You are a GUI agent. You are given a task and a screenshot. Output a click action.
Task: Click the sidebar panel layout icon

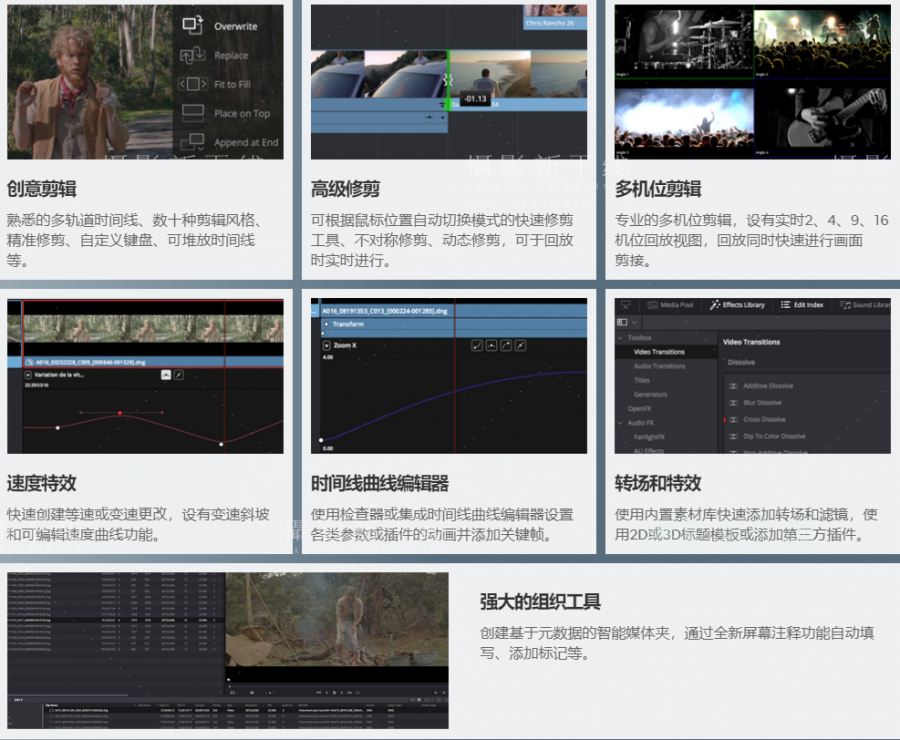pos(622,322)
